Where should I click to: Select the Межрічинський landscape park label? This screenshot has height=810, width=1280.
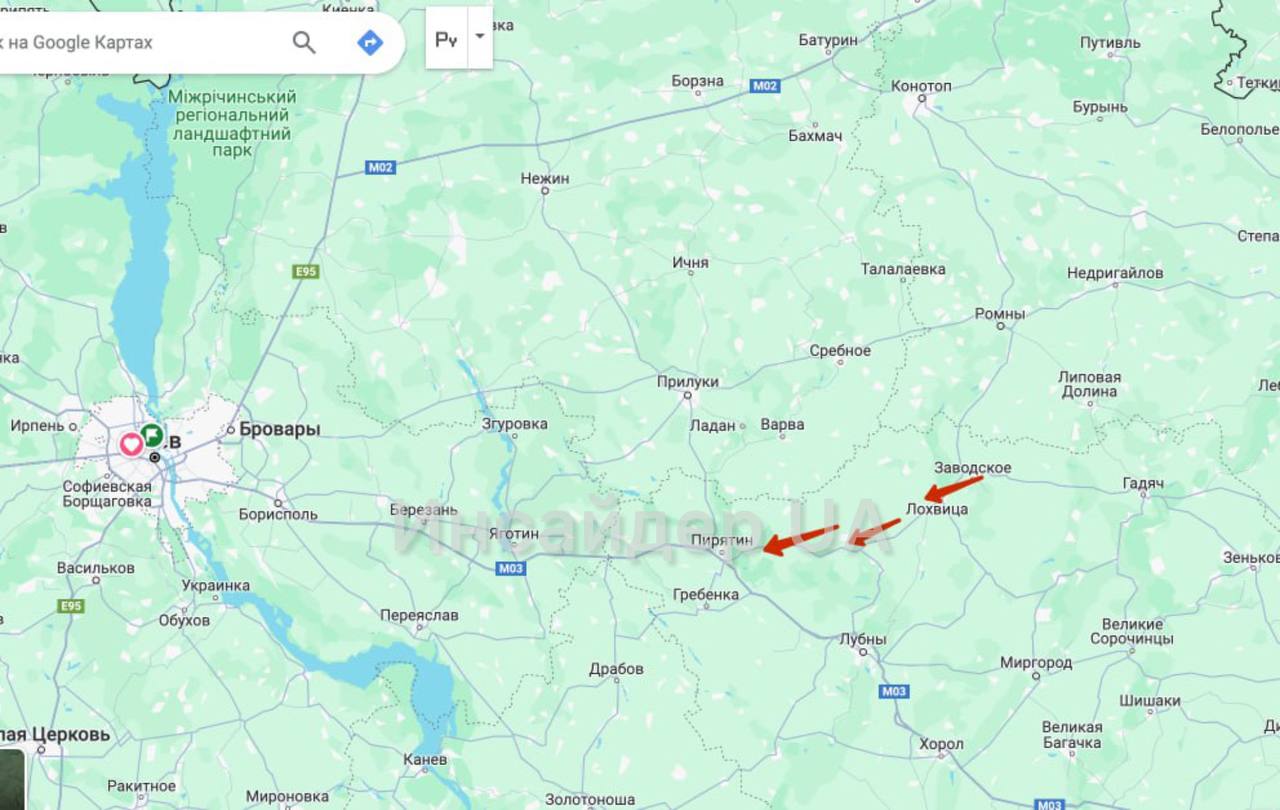[232, 124]
